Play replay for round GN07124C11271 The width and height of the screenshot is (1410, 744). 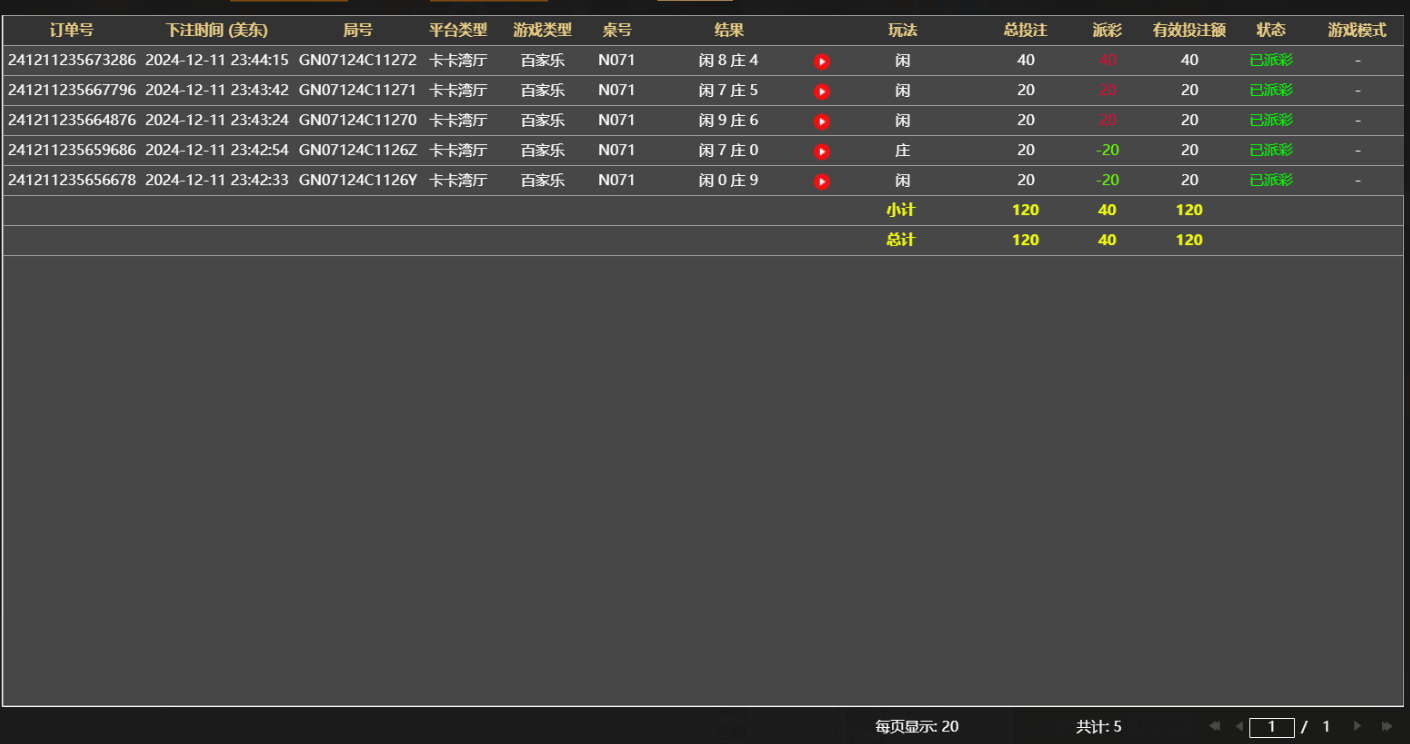point(821,91)
